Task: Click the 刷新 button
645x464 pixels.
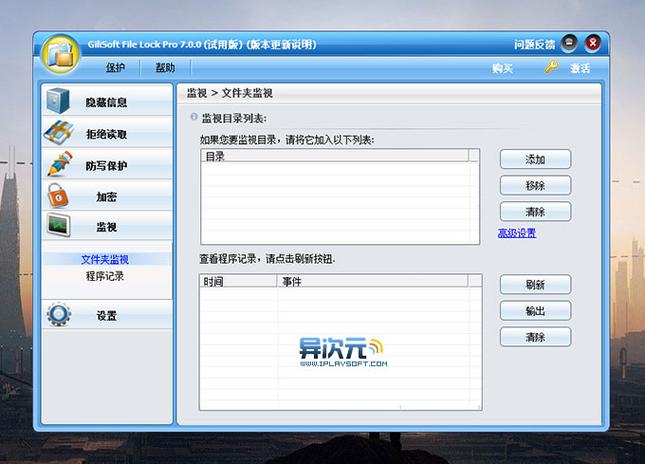Action: (x=535, y=284)
